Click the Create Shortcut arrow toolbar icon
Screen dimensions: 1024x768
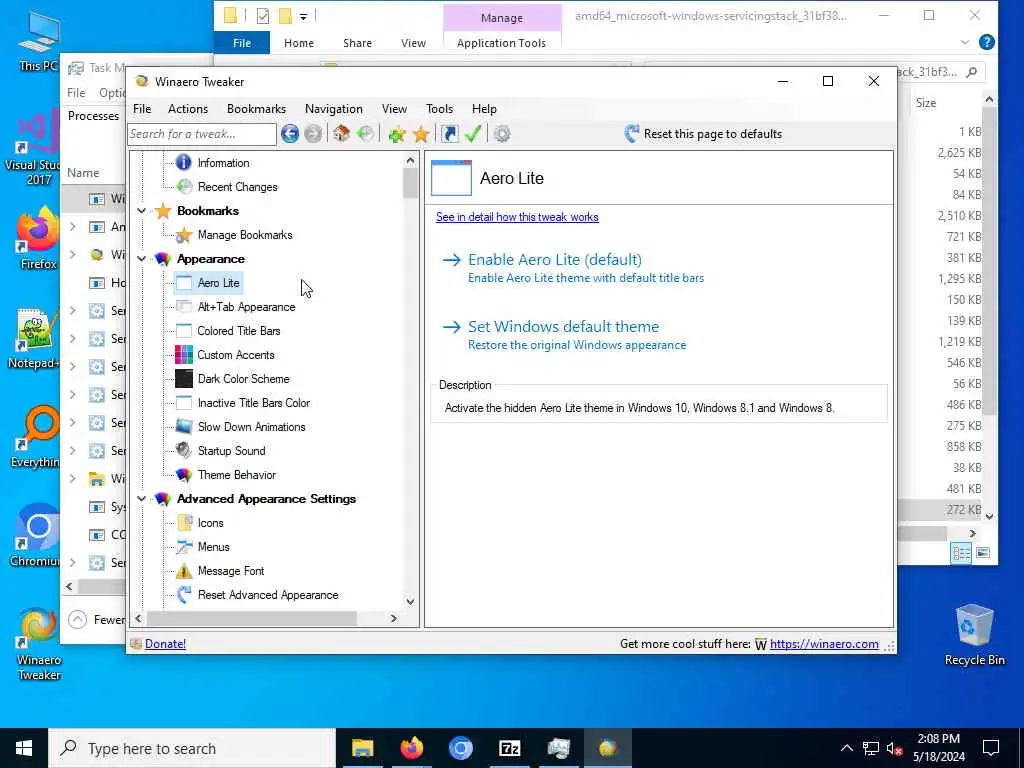coord(449,134)
